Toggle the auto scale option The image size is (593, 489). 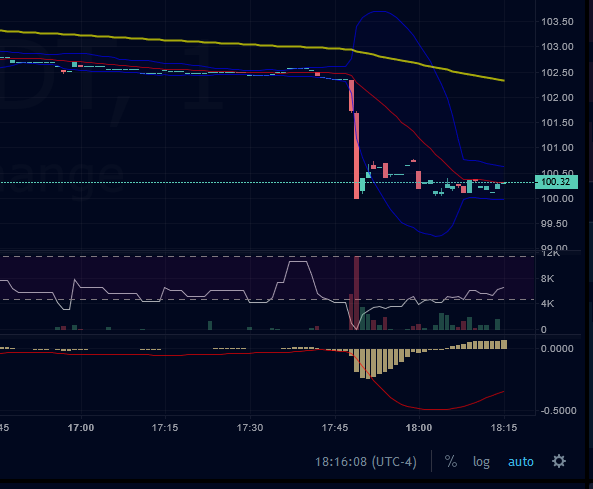point(520,462)
